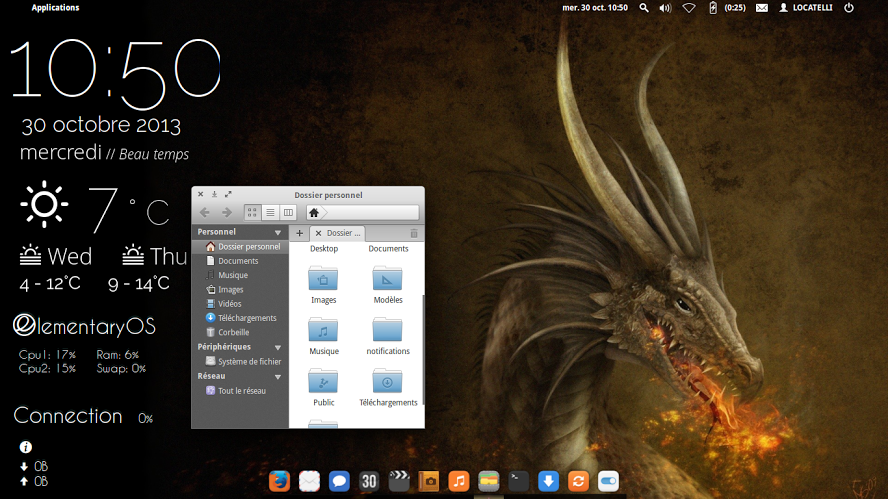Switch to list view
Image resolution: width=888 pixels, height=499 pixels.
click(270, 212)
